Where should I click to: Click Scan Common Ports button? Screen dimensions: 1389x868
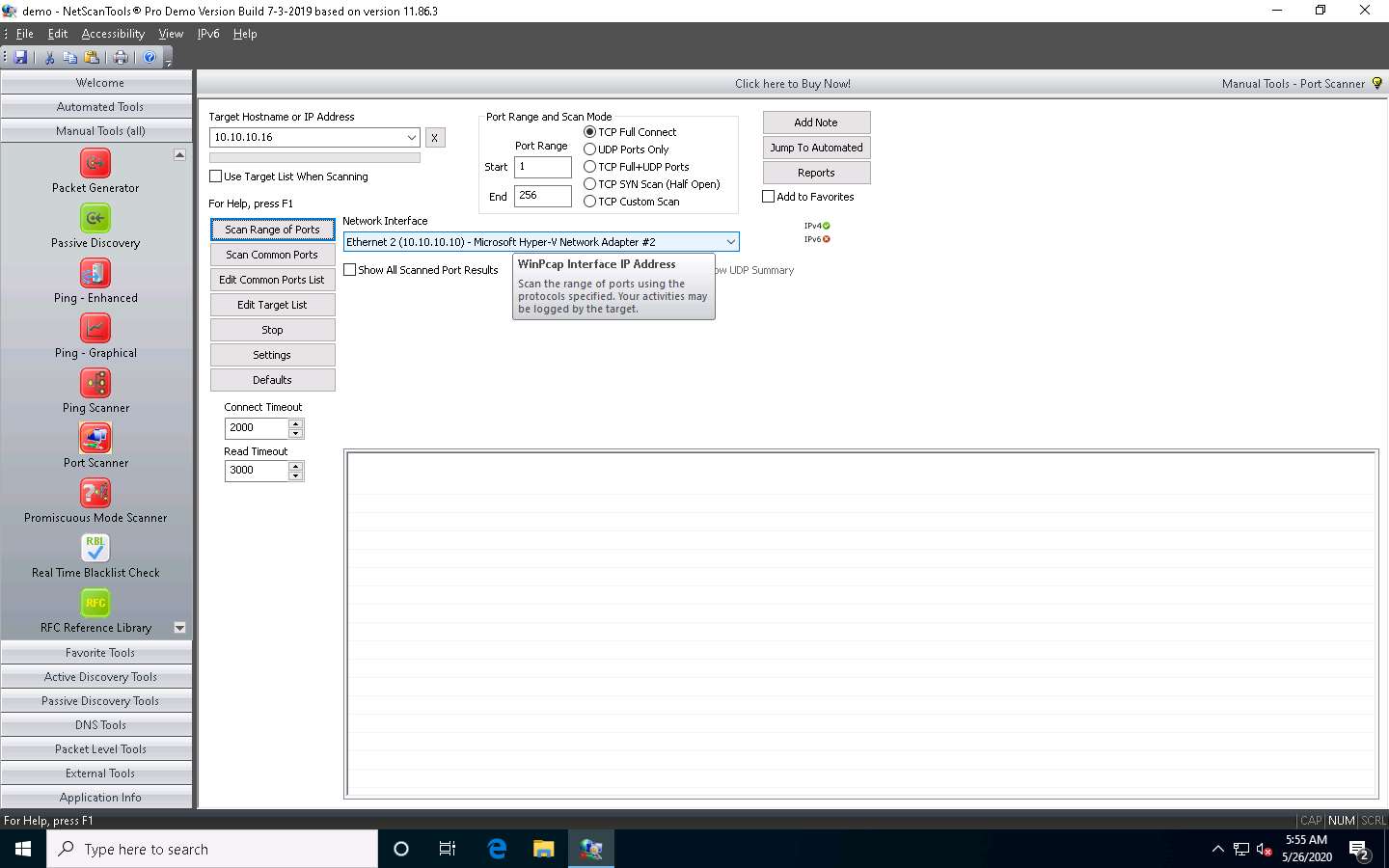coord(273,255)
